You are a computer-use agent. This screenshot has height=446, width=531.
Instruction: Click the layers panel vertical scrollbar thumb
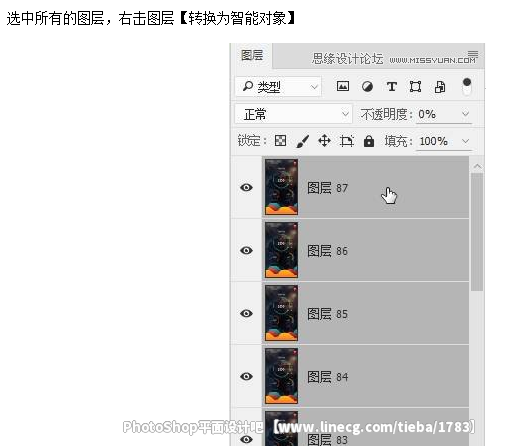[477, 232]
